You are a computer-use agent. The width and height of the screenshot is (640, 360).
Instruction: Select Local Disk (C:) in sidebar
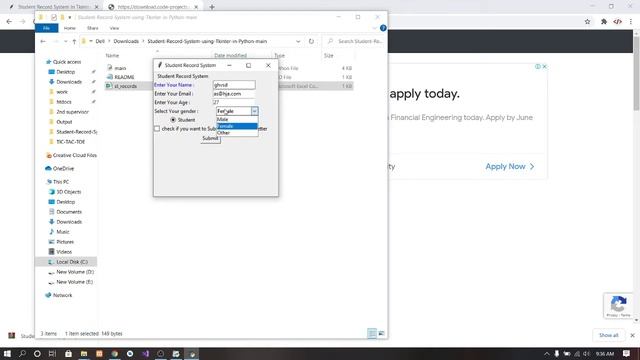coord(72,262)
